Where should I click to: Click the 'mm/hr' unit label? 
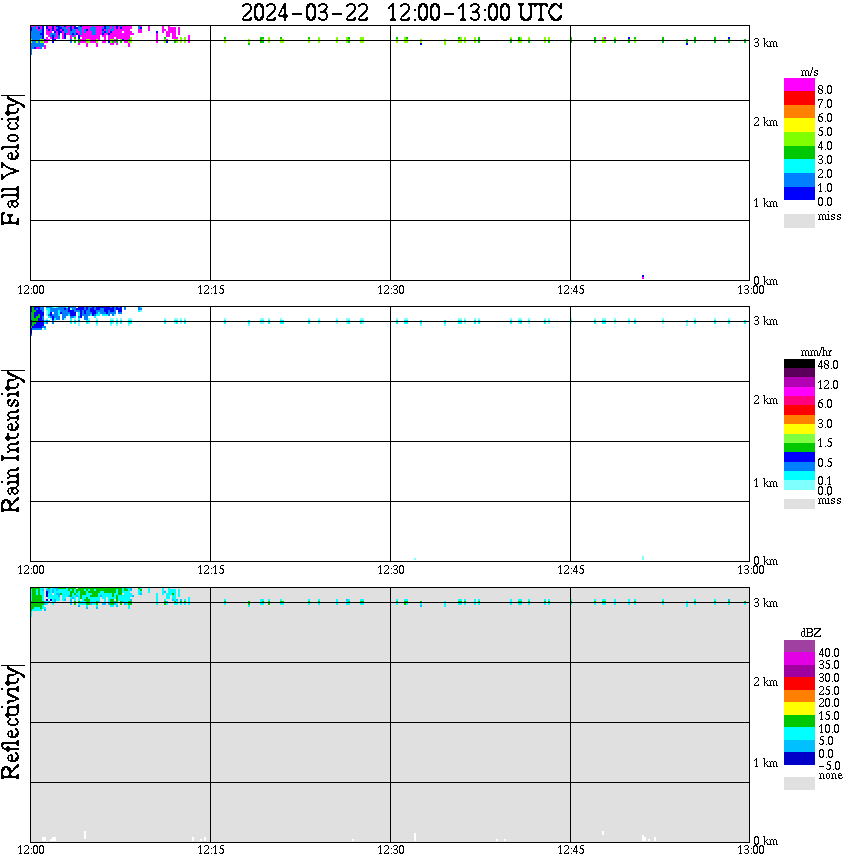click(x=816, y=352)
